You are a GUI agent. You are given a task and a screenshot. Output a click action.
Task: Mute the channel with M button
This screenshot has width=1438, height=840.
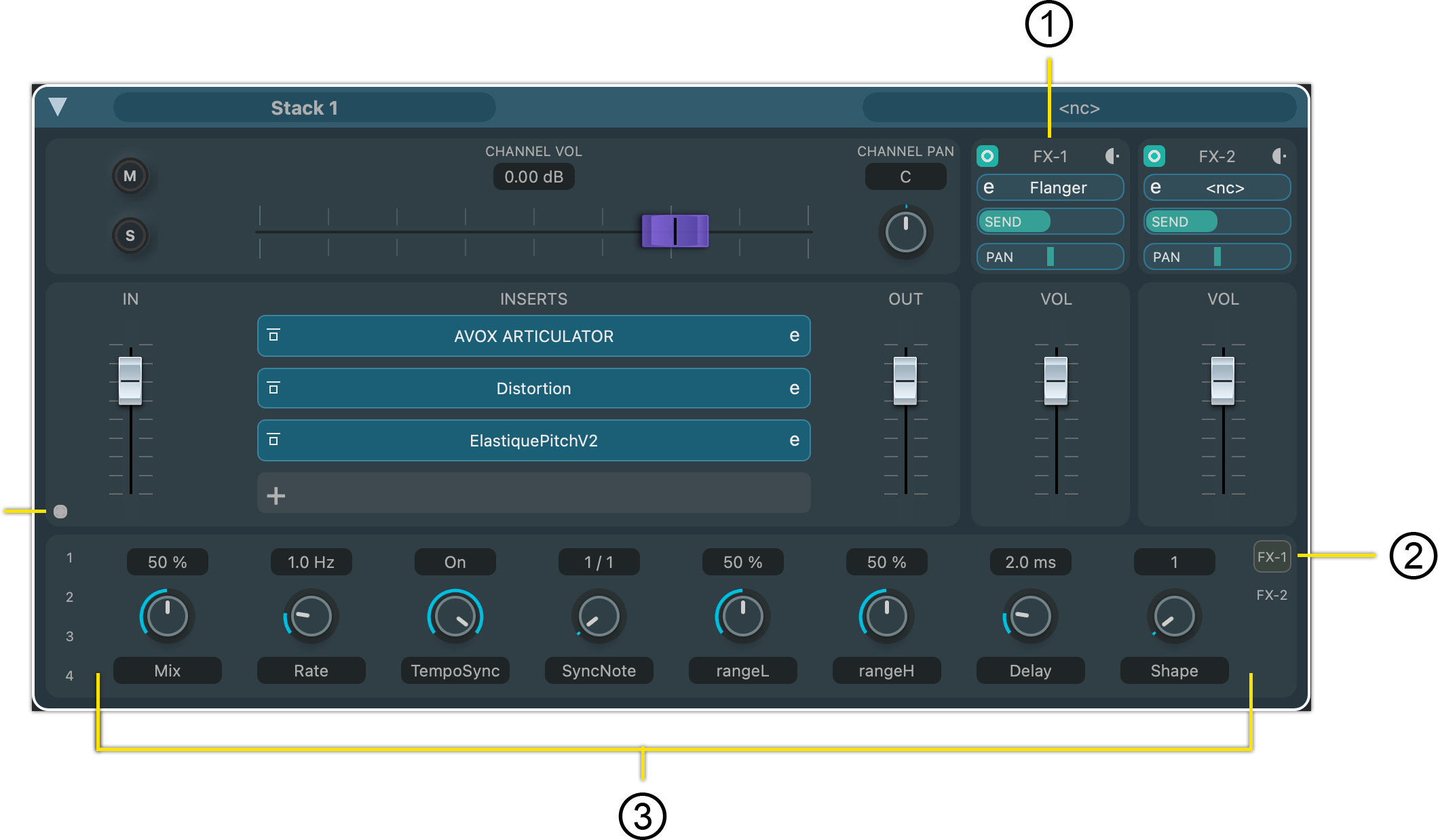130,176
